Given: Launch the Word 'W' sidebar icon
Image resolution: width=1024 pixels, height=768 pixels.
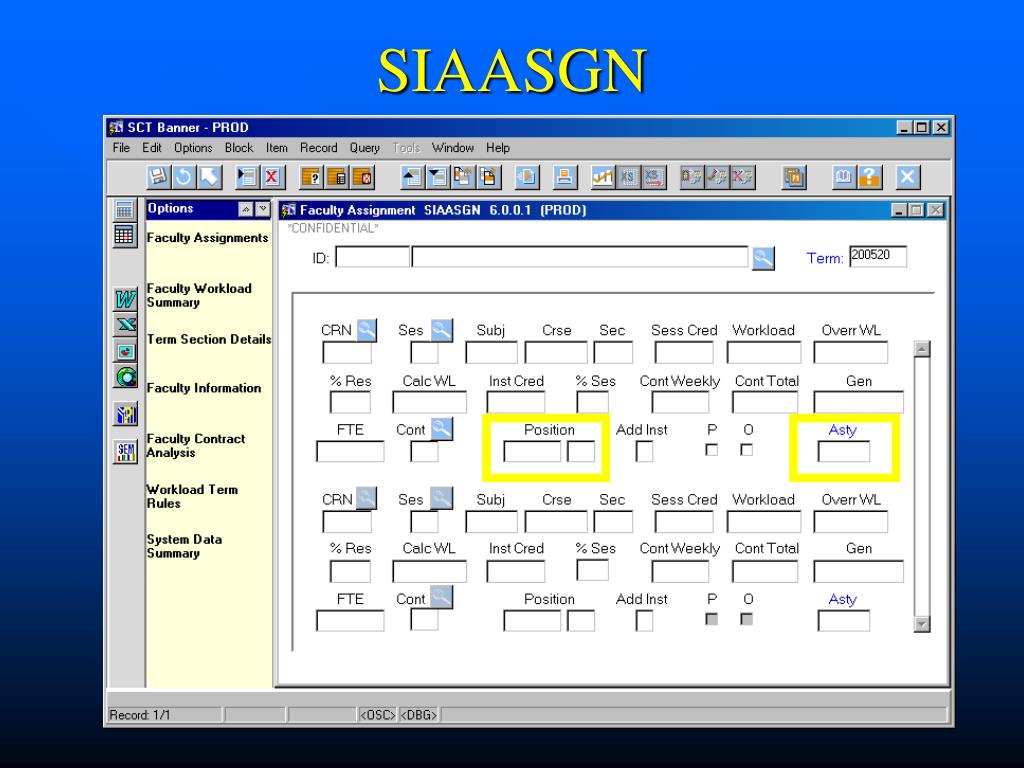Looking at the screenshot, I should coord(125,299).
